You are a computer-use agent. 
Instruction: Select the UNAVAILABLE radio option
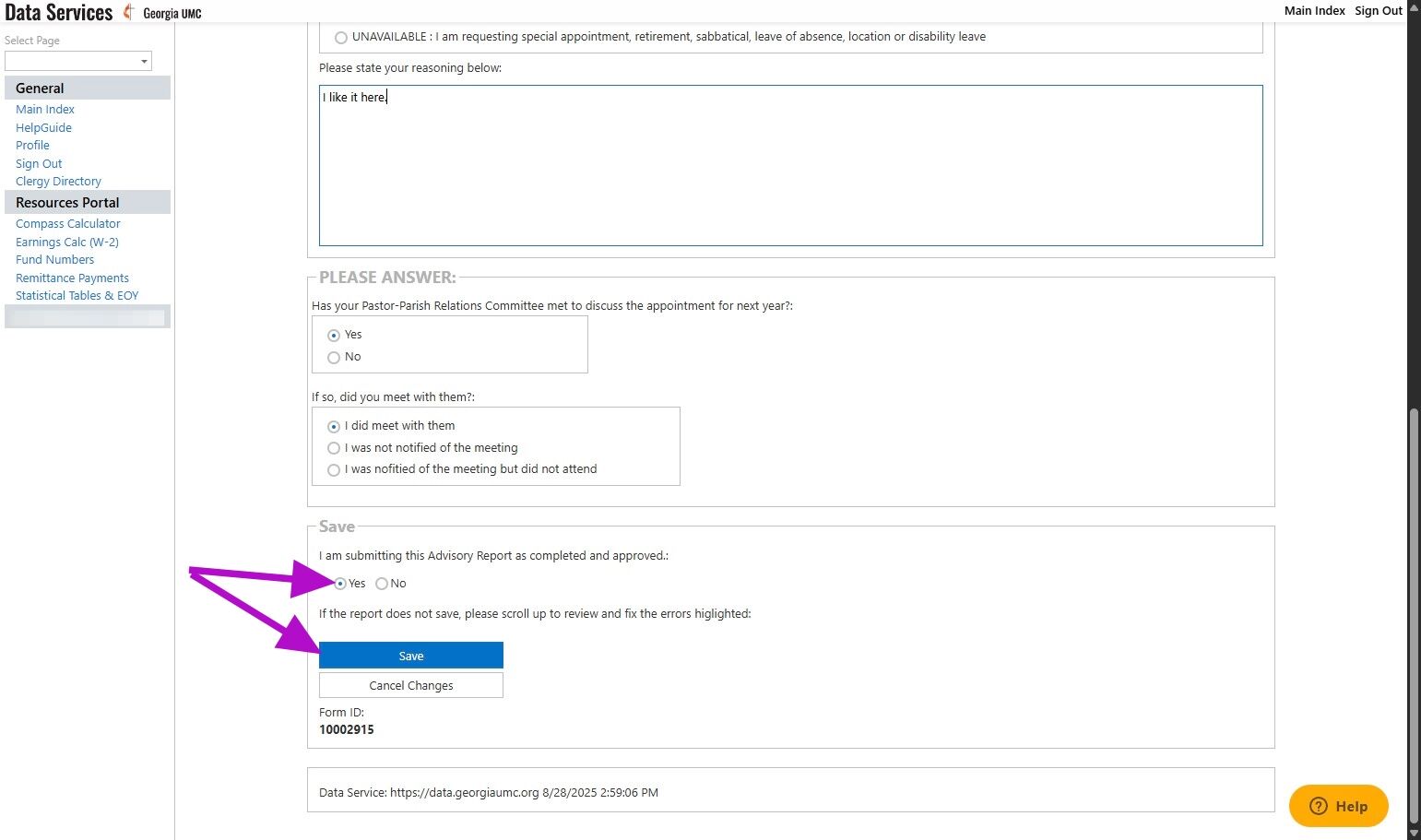(x=341, y=38)
